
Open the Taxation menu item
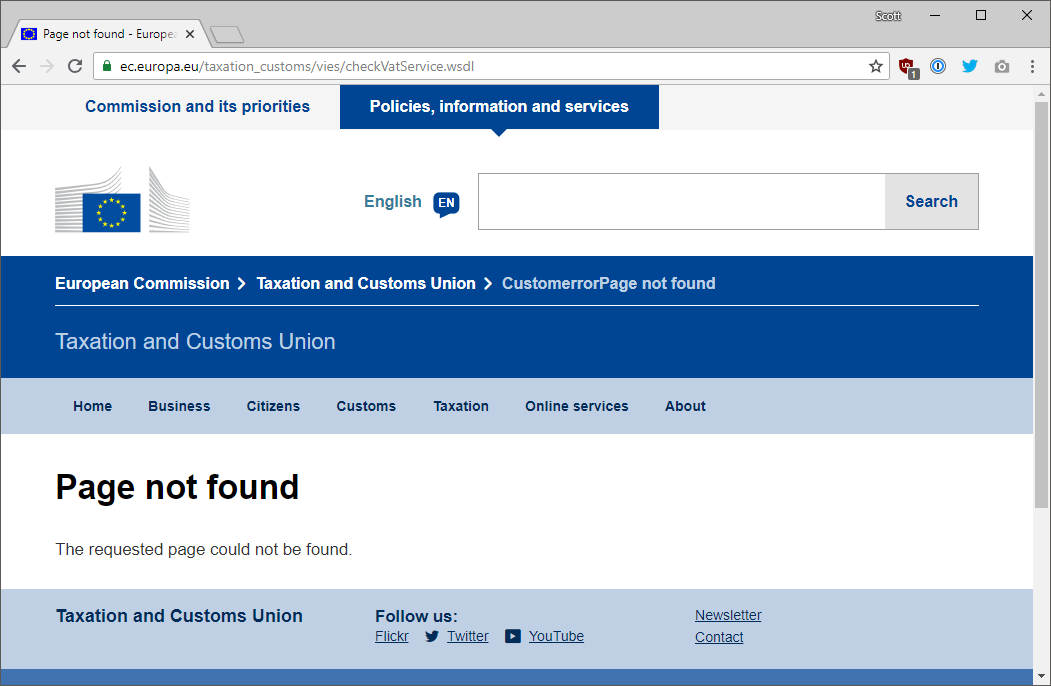point(461,406)
